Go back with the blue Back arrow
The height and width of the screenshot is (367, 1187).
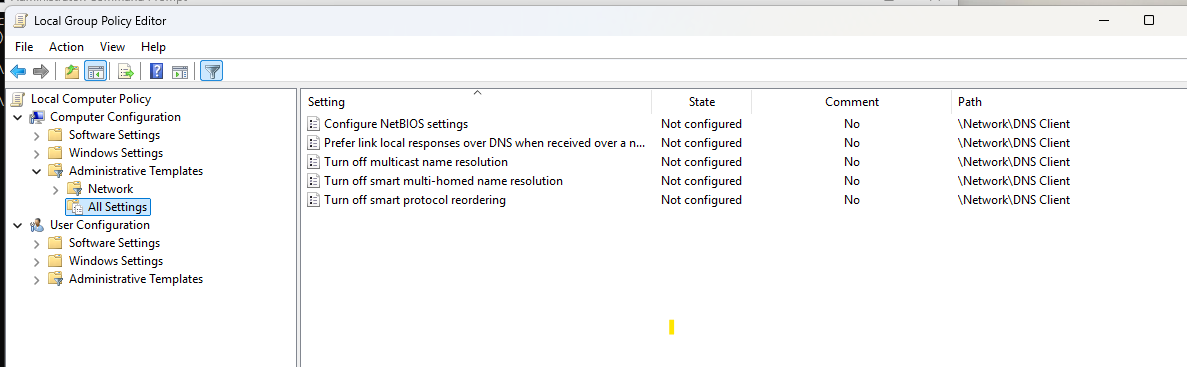(x=18, y=72)
